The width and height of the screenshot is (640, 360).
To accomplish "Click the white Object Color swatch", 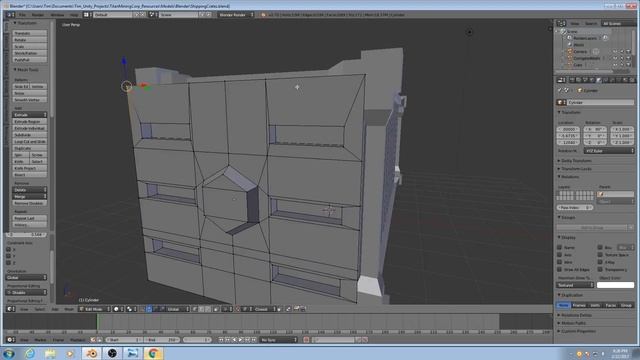I will [x=616, y=285].
